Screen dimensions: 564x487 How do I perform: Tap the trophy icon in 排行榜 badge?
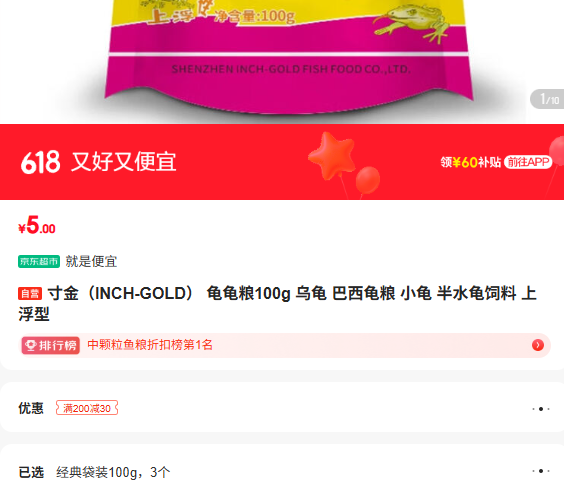click(30, 345)
